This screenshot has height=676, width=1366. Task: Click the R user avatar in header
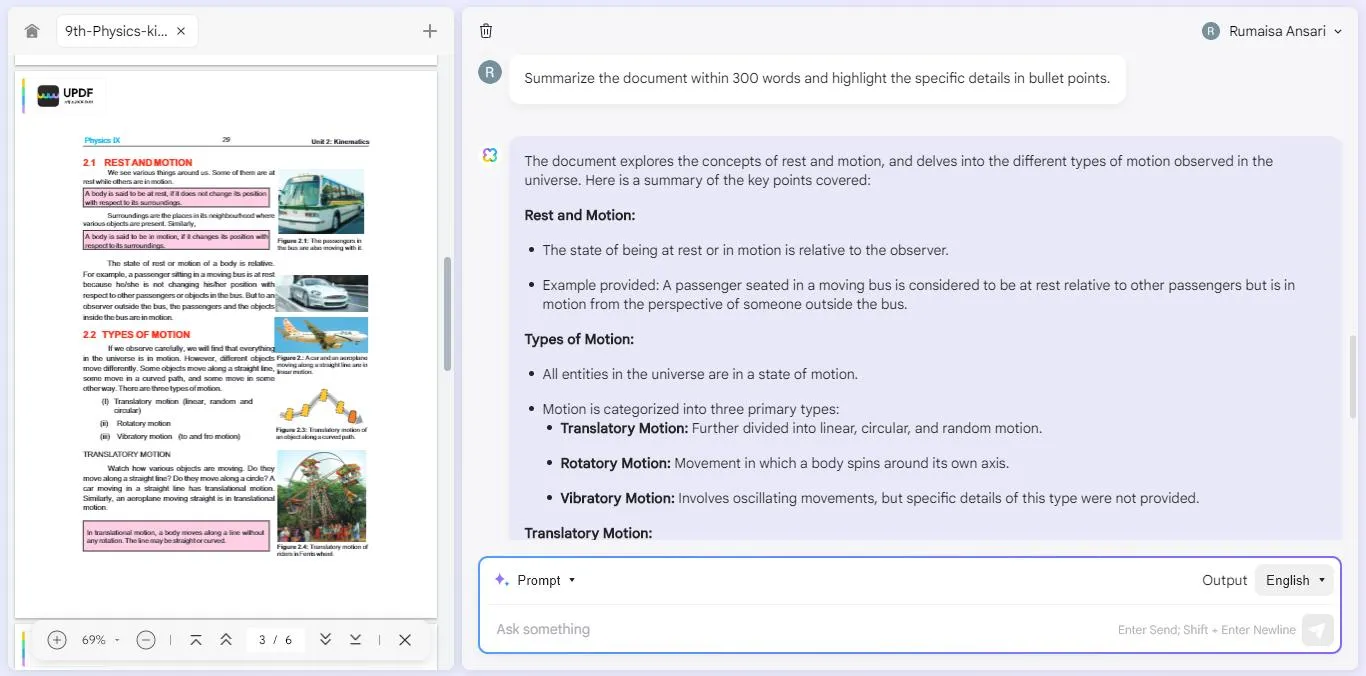[1211, 31]
